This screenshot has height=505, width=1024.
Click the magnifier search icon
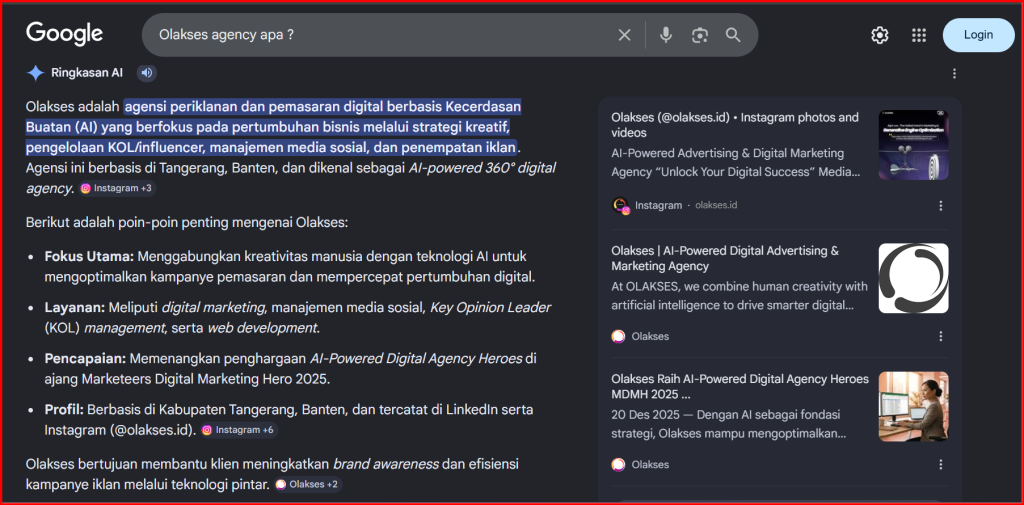(733, 35)
